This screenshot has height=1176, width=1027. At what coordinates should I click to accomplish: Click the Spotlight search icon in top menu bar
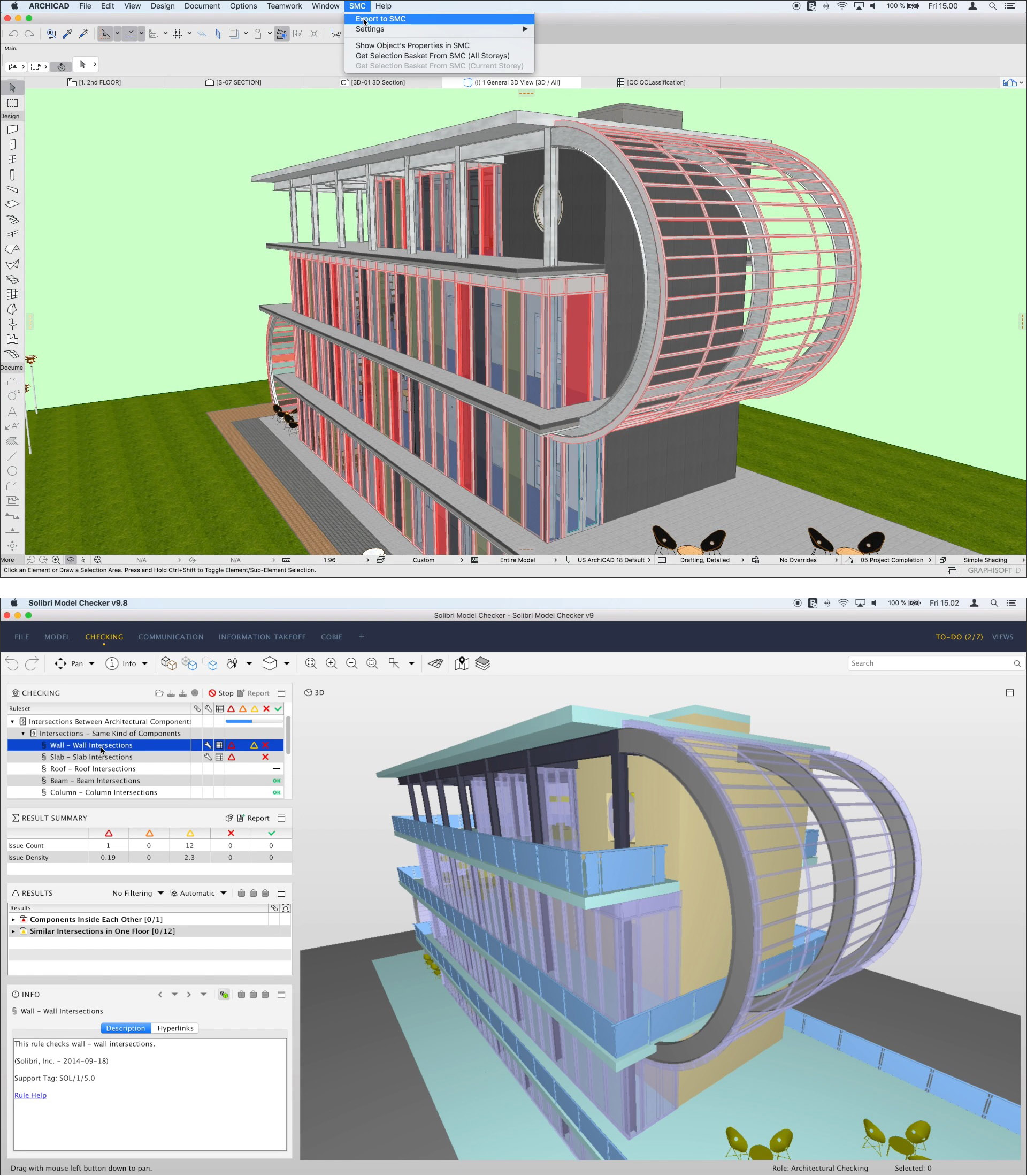(993, 6)
